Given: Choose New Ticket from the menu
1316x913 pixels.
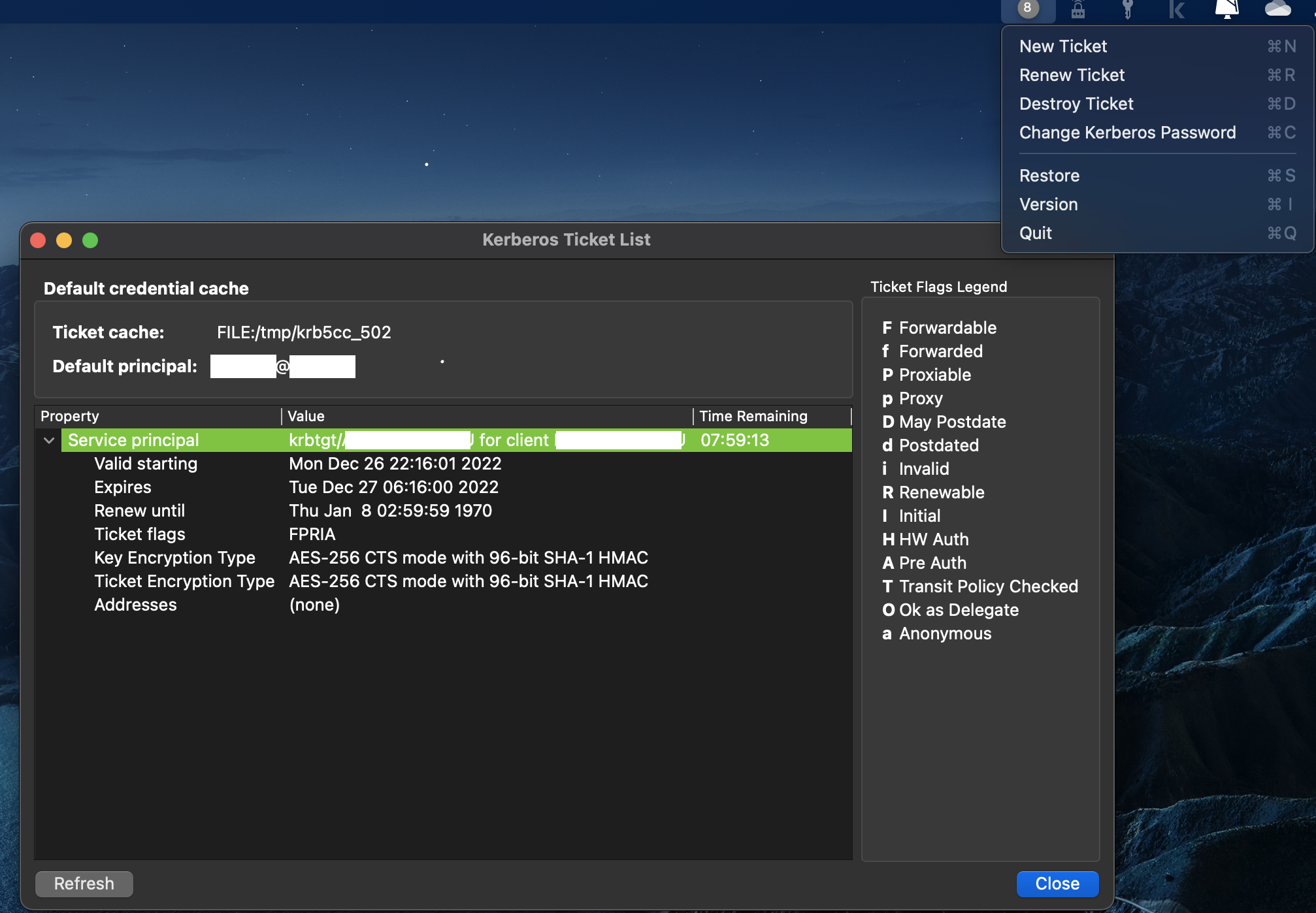Looking at the screenshot, I should click(x=1063, y=46).
